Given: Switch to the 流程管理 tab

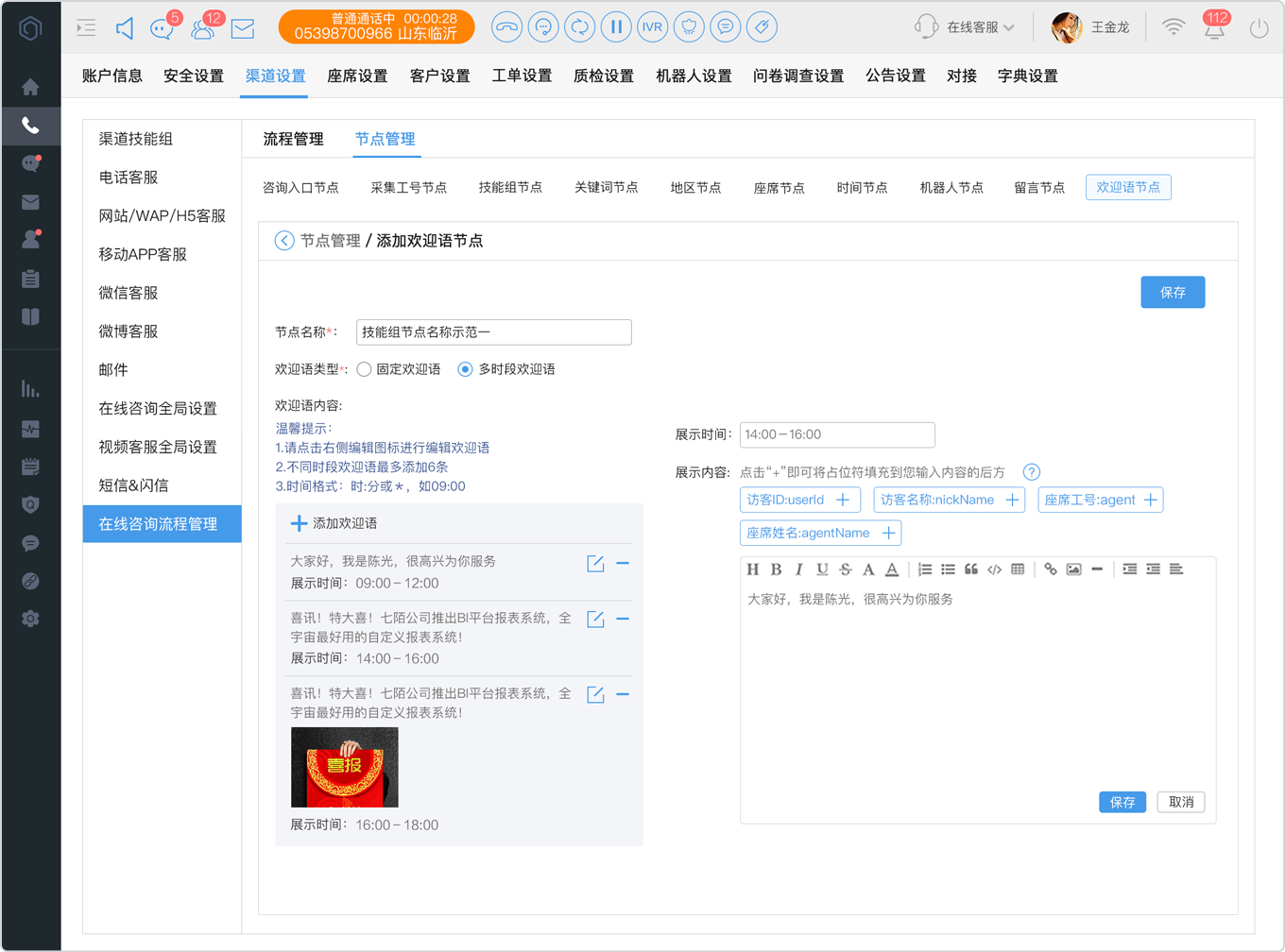Looking at the screenshot, I should tap(293, 139).
